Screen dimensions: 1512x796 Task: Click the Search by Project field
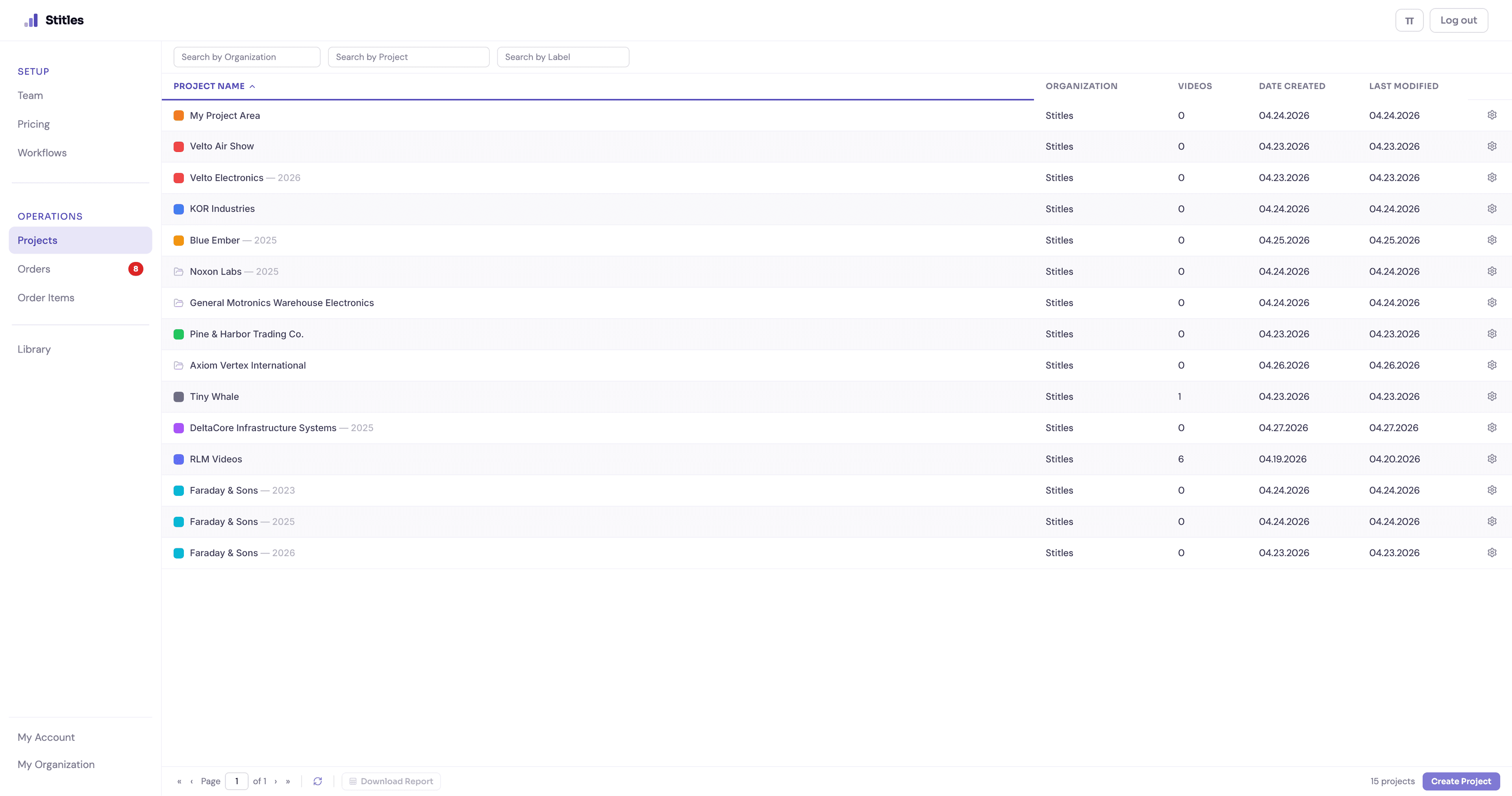coord(409,57)
